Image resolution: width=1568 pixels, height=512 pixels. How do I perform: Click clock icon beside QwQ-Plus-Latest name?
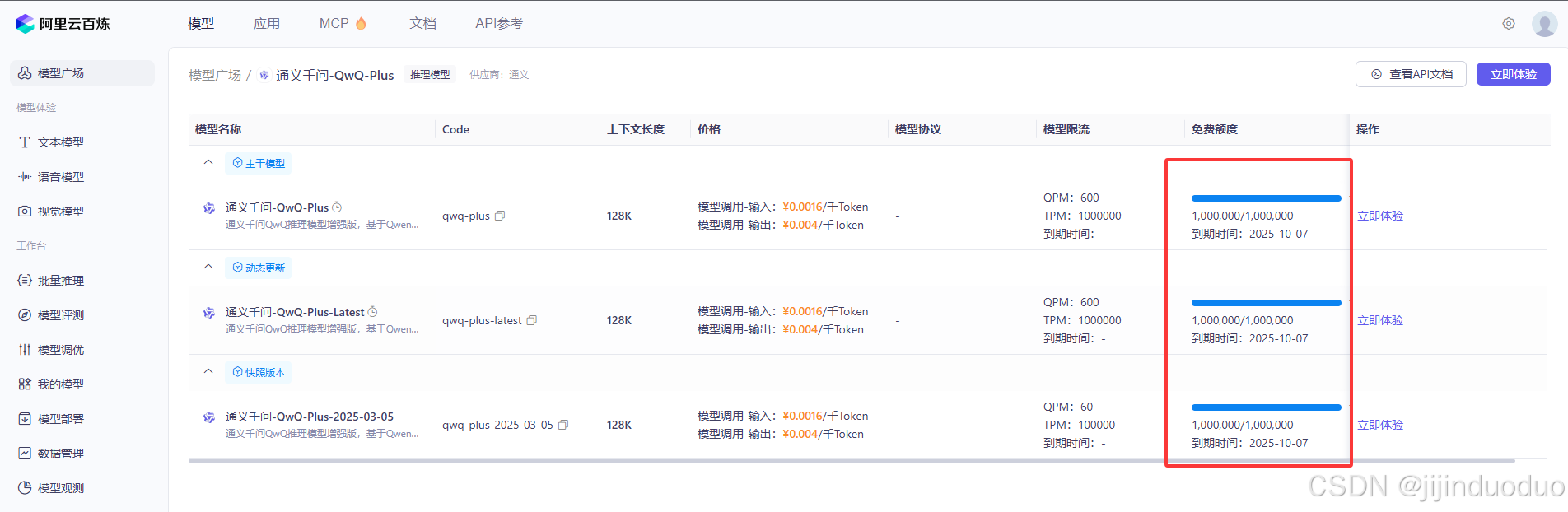372,312
